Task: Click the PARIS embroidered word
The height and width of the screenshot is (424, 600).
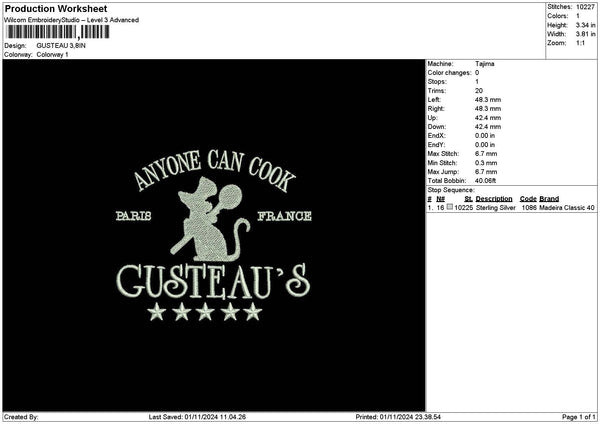Action: pos(134,216)
